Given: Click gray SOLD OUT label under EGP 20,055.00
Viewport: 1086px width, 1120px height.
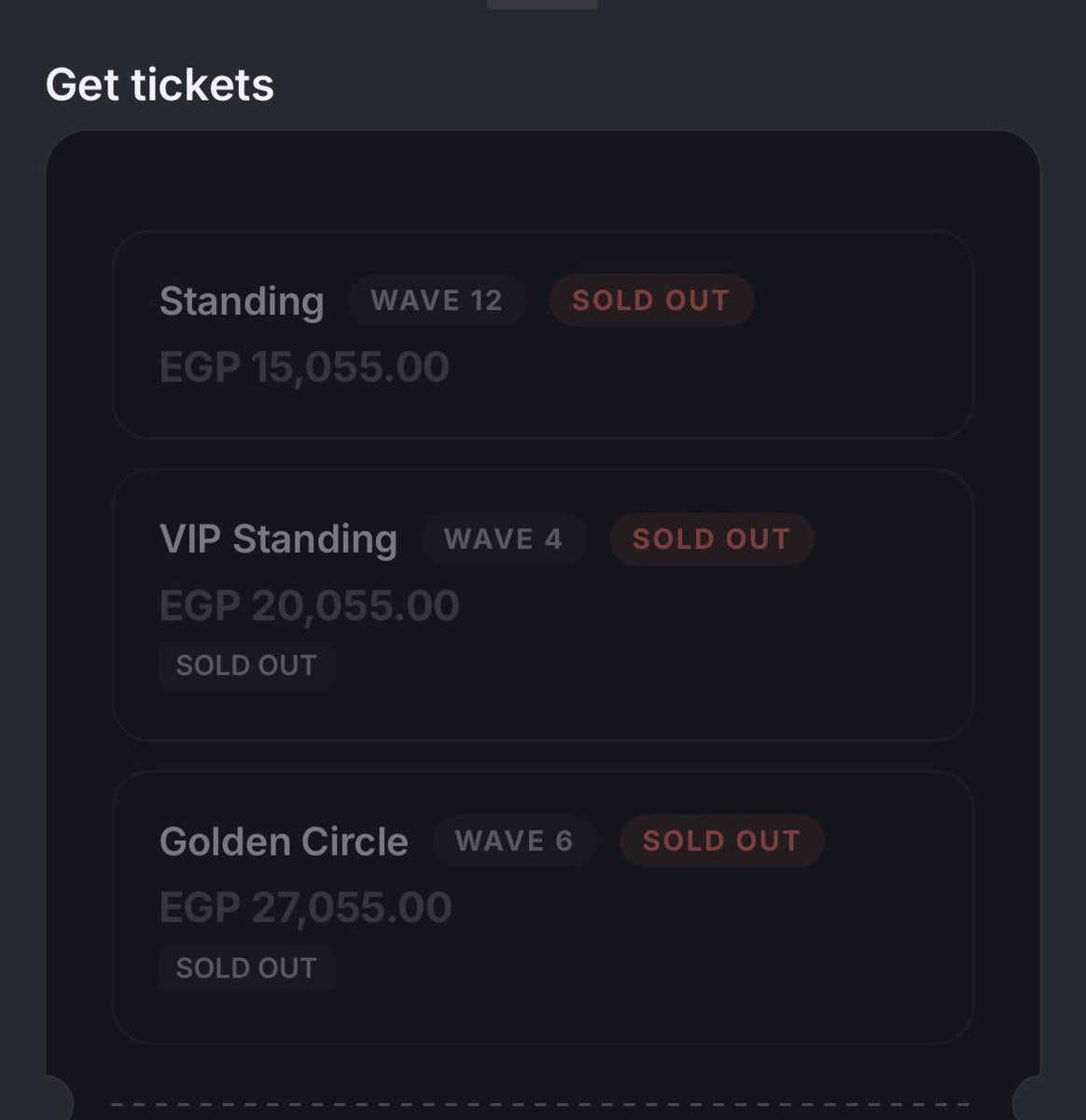Looking at the screenshot, I should pos(246,665).
